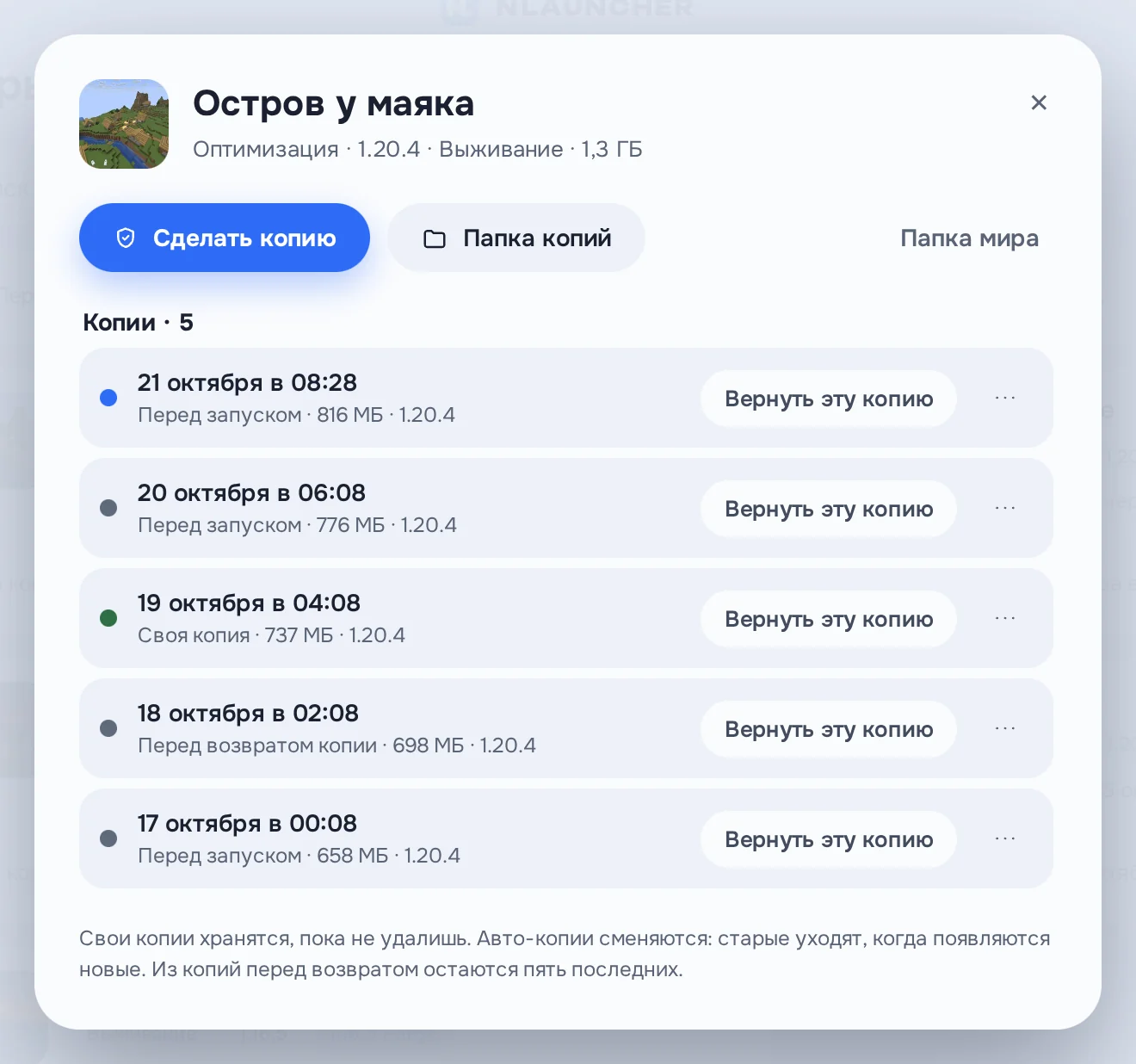This screenshot has height=1064, width=1136.
Task: Click the folder icon in Папка копий
Action: 435,238
